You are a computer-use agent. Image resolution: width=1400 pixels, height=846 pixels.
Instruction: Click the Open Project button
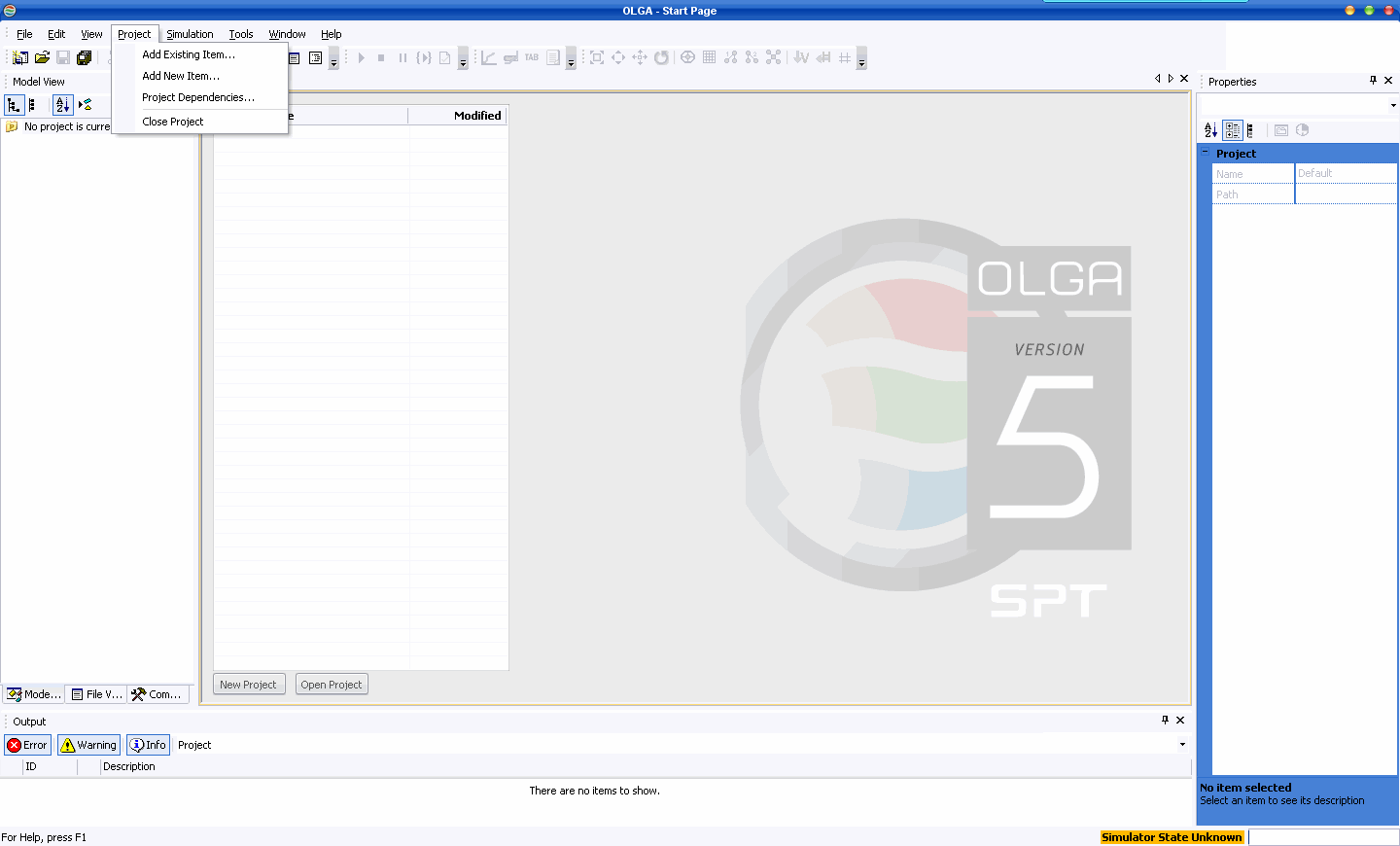tap(332, 685)
